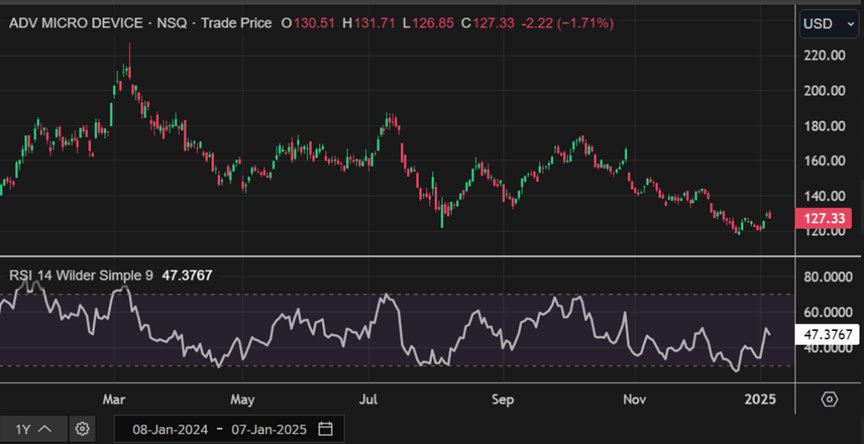The image size is (864, 444).
Task: Click the close value C127.33 in the header
Action: click(x=488, y=23)
